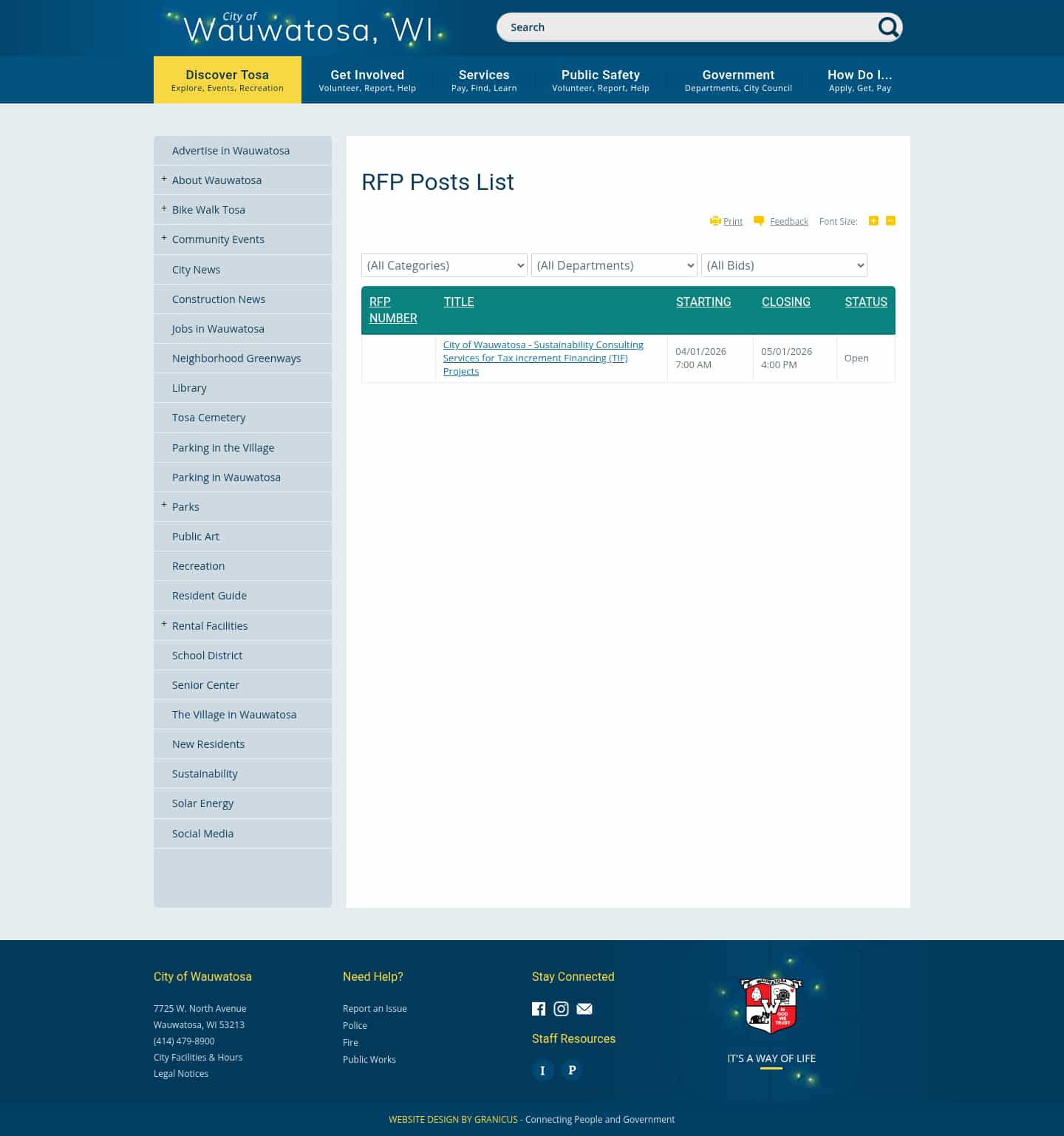
Task: Open the Government navigation menu
Action: (738, 79)
